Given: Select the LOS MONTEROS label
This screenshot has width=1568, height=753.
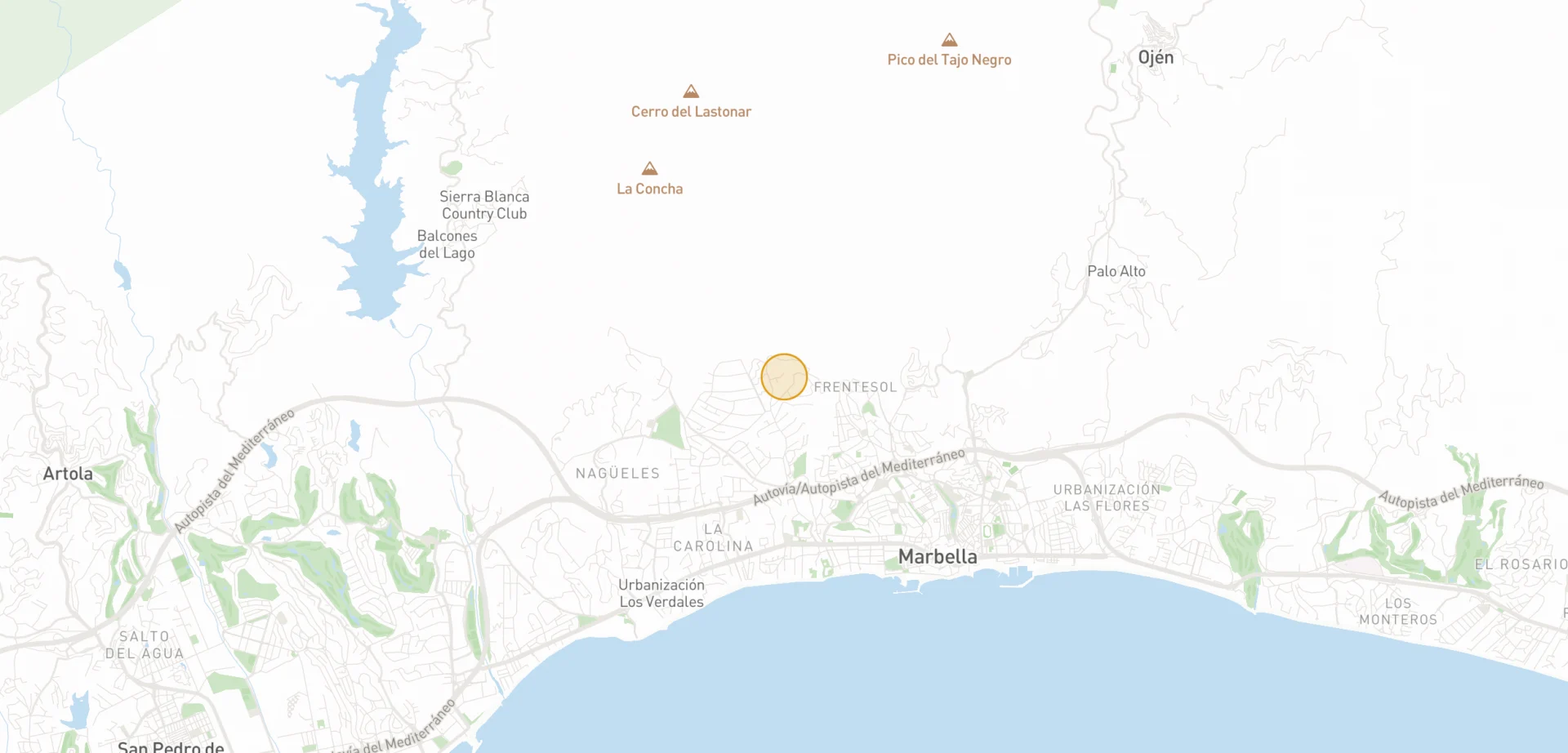Looking at the screenshot, I should tap(1398, 612).
